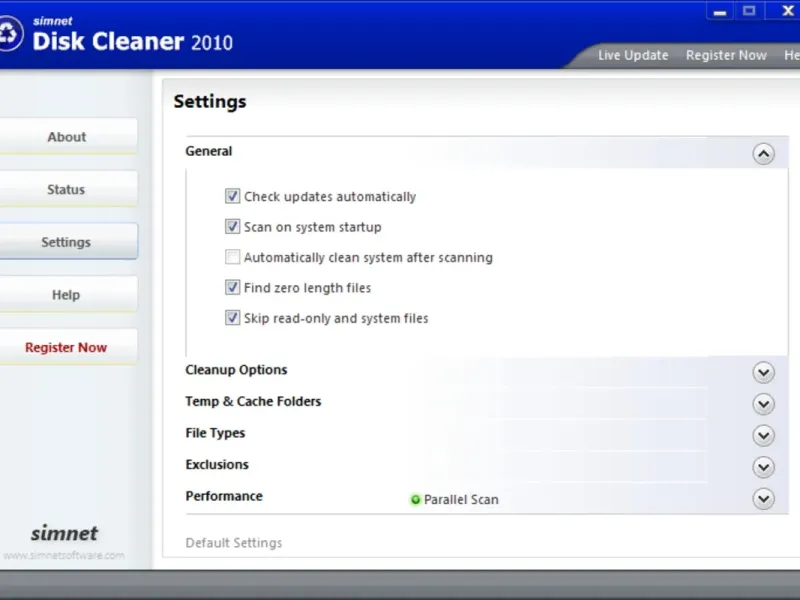Open Register Now in the top bar

coord(726,55)
